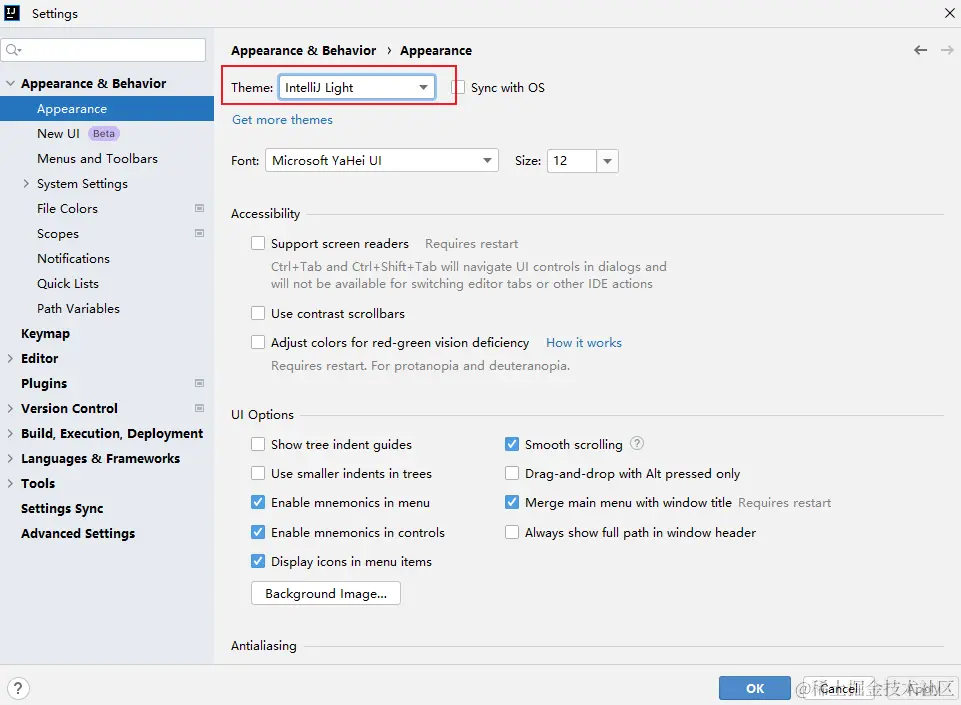The height and width of the screenshot is (705, 961).
Task: Expand Languages & Frameworks section
Action: click(x=10, y=459)
